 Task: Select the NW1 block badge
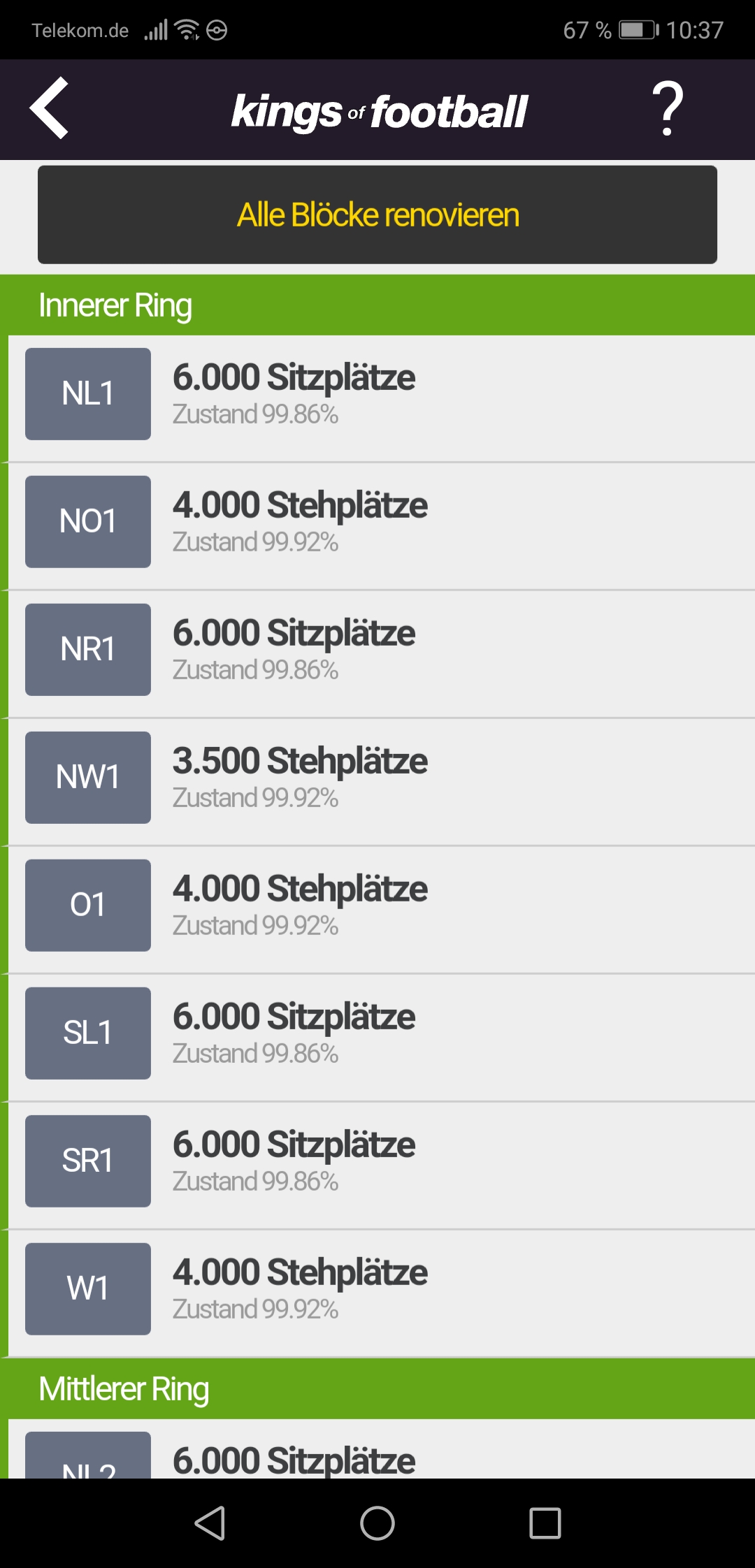(x=88, y=778)
